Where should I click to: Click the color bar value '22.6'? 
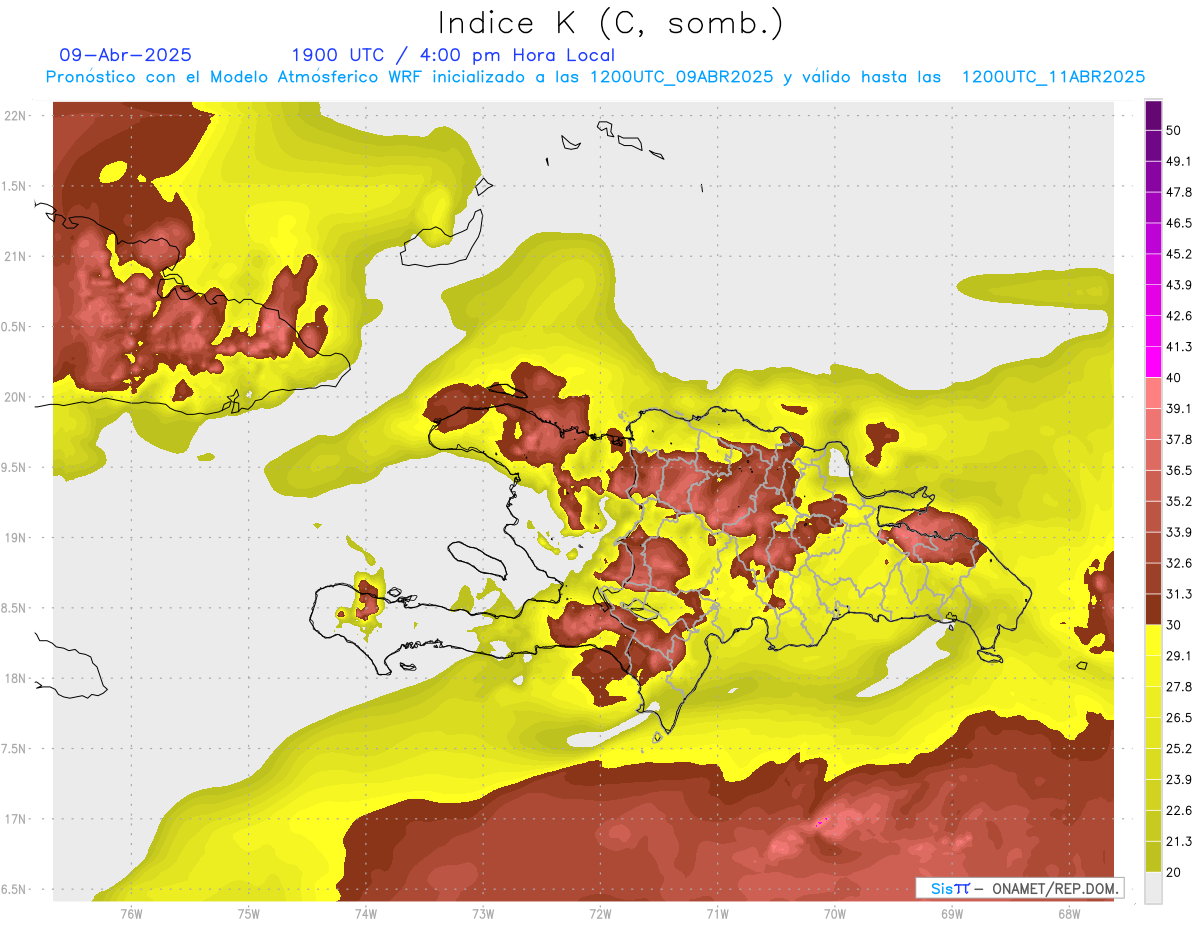[x=1178, y=810]
